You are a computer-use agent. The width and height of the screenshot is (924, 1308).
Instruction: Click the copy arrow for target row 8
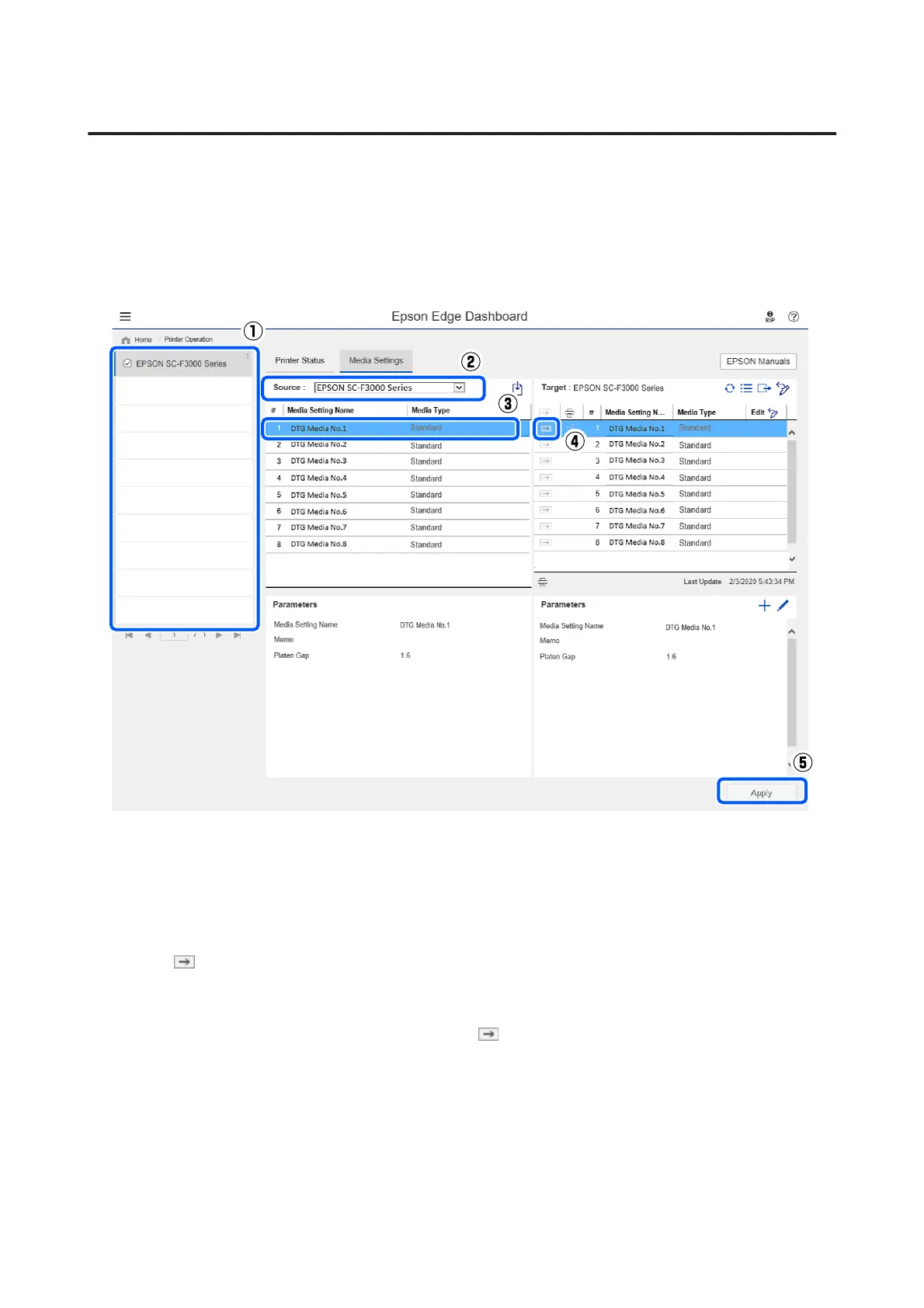pyautogui.click(x=546, y=543)
